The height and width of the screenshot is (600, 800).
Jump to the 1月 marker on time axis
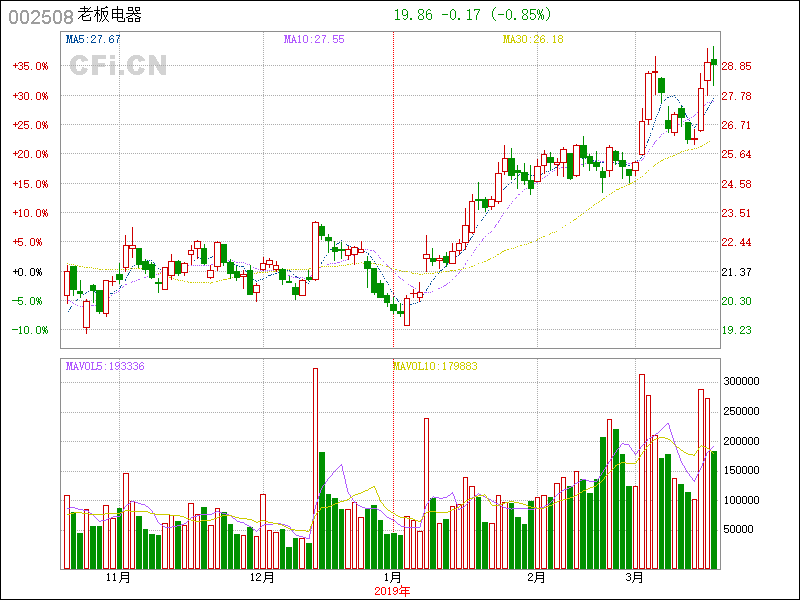[393, 578]
